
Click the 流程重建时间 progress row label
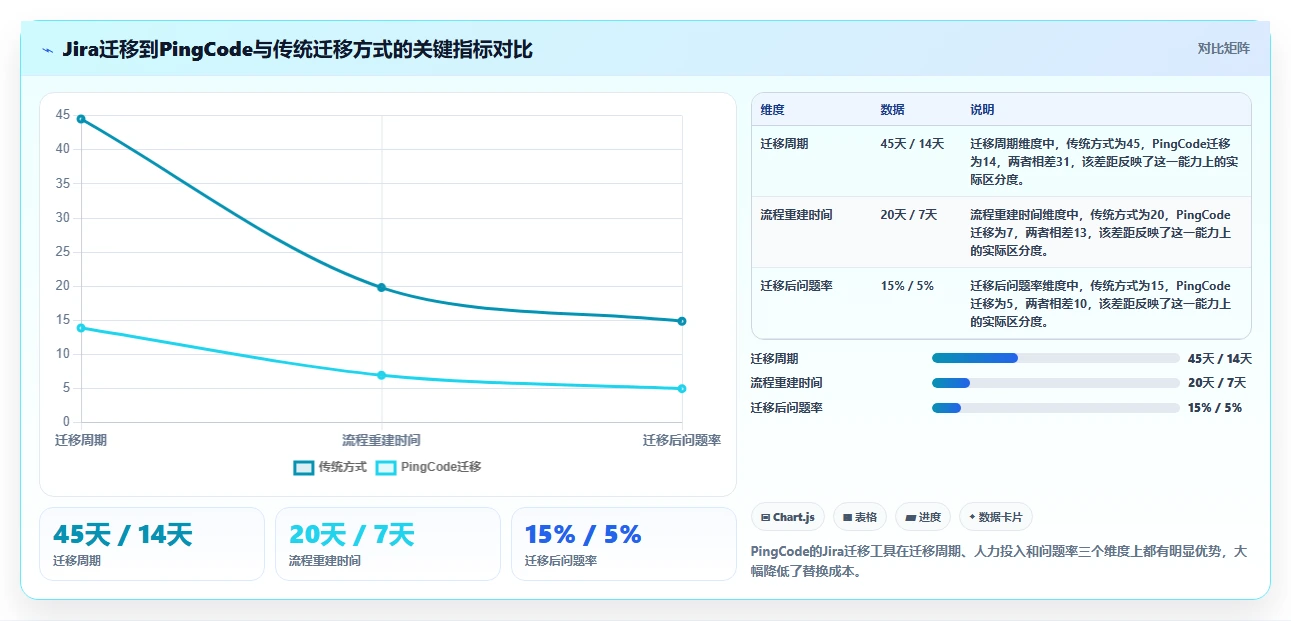coord(787,383)
